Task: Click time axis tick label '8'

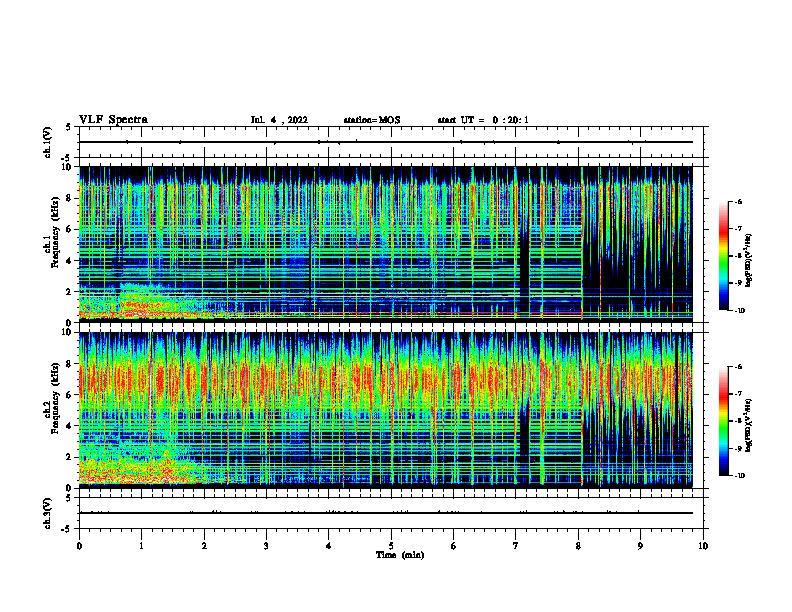Action: coord(578,546)
